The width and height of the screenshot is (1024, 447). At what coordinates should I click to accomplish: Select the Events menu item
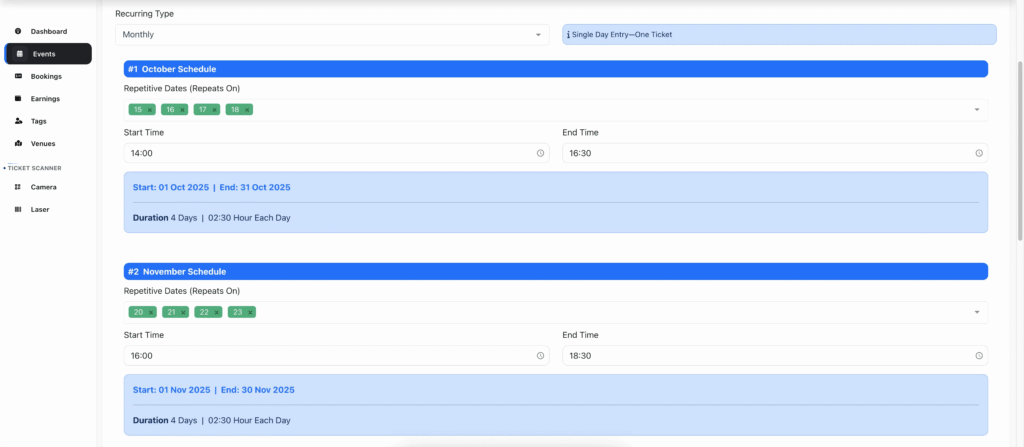point(47,54)
